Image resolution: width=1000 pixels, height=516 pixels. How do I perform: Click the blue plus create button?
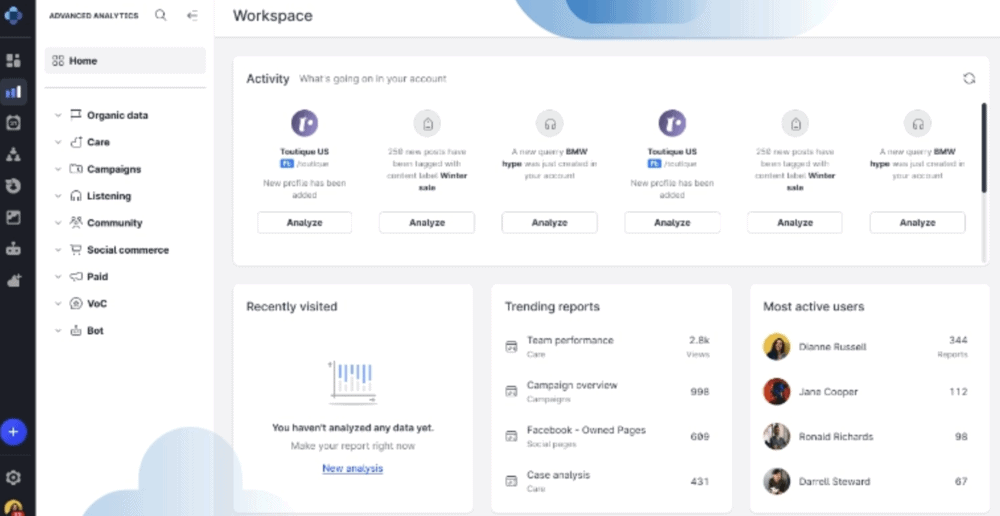[13, 432]
